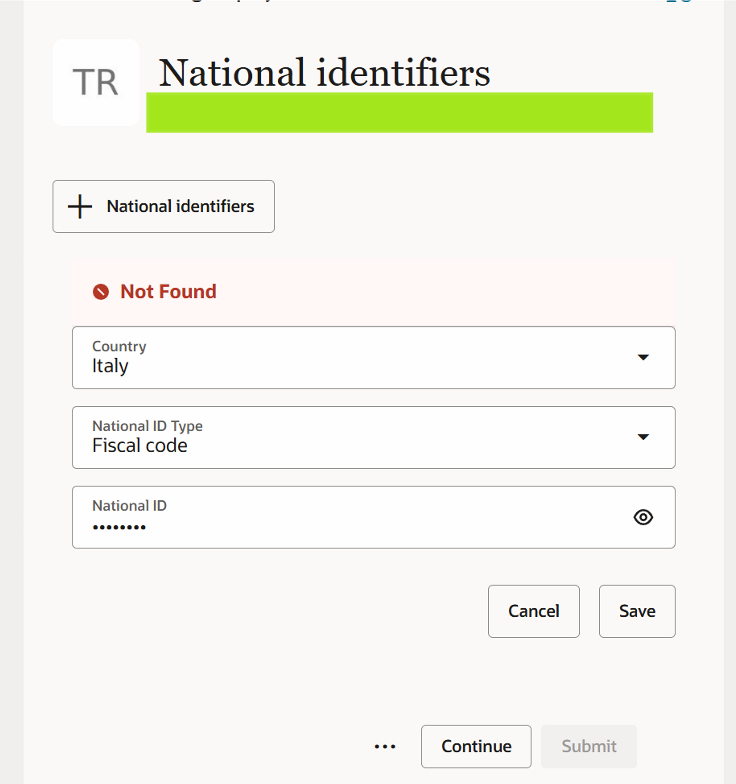Click the Country field label
The width and height of the screenshot is (736, 784).
[x=119, y=346]
